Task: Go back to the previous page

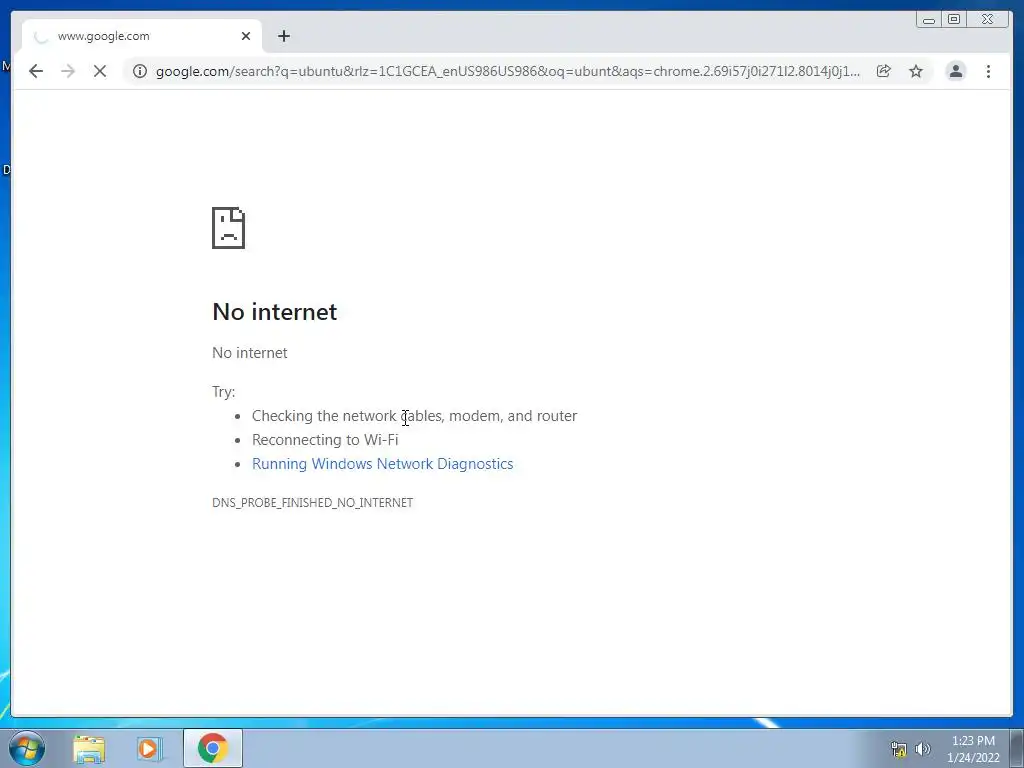Action: [36, 71]
